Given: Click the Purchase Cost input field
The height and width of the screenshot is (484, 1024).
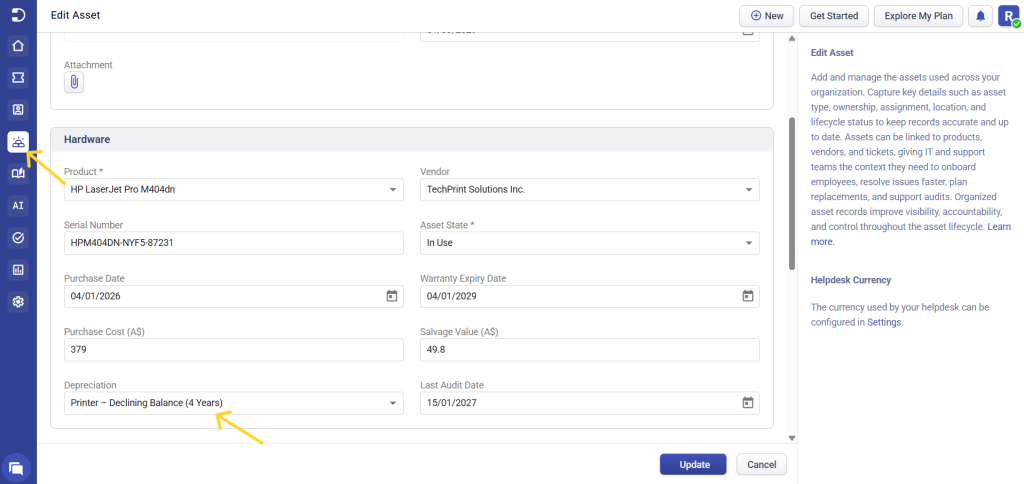Looking at the screenshot, I should pos(234,349).
